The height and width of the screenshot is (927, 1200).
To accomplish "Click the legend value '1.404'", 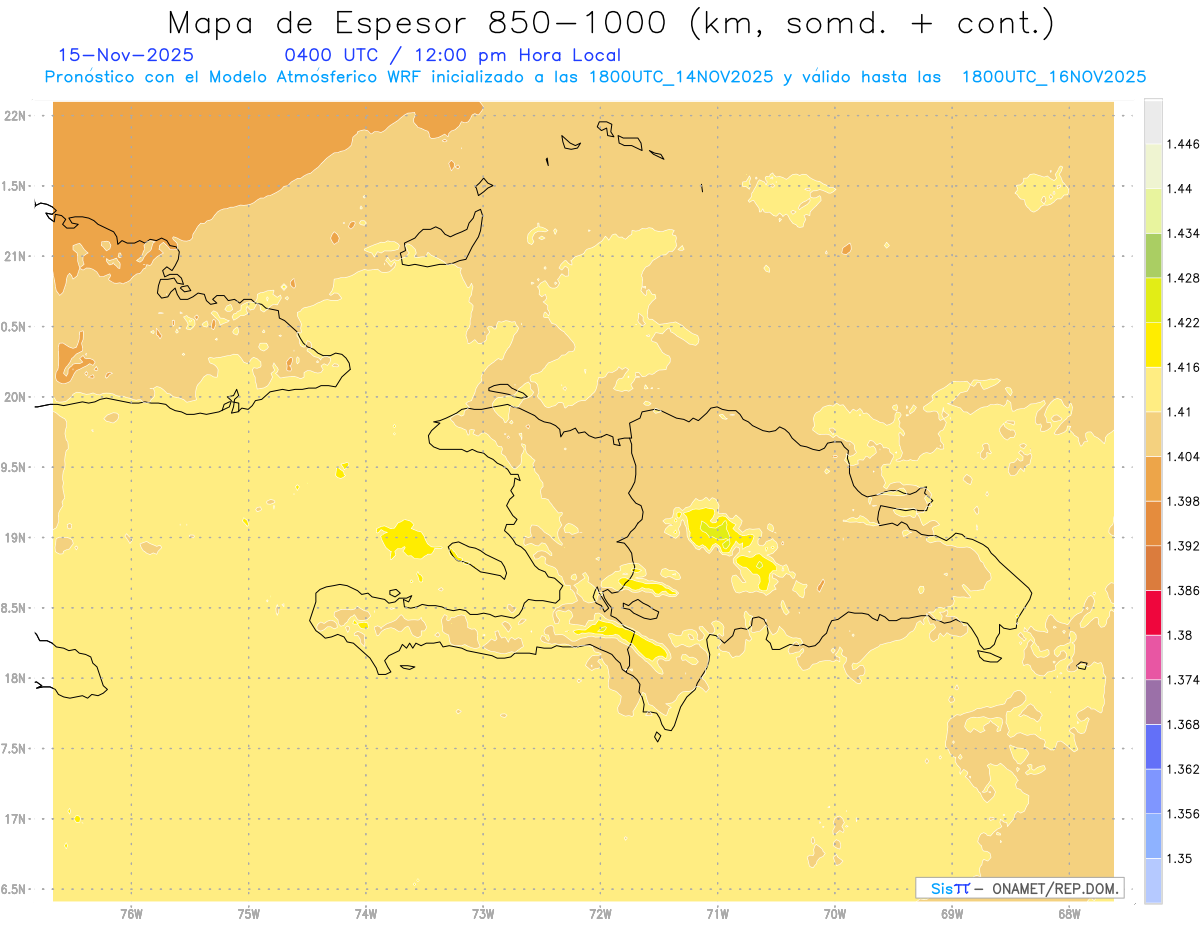I will coord(1182,456).
